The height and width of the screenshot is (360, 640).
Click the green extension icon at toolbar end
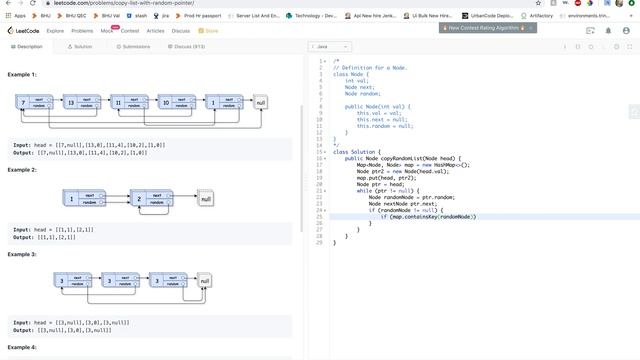tap(631, 3)
